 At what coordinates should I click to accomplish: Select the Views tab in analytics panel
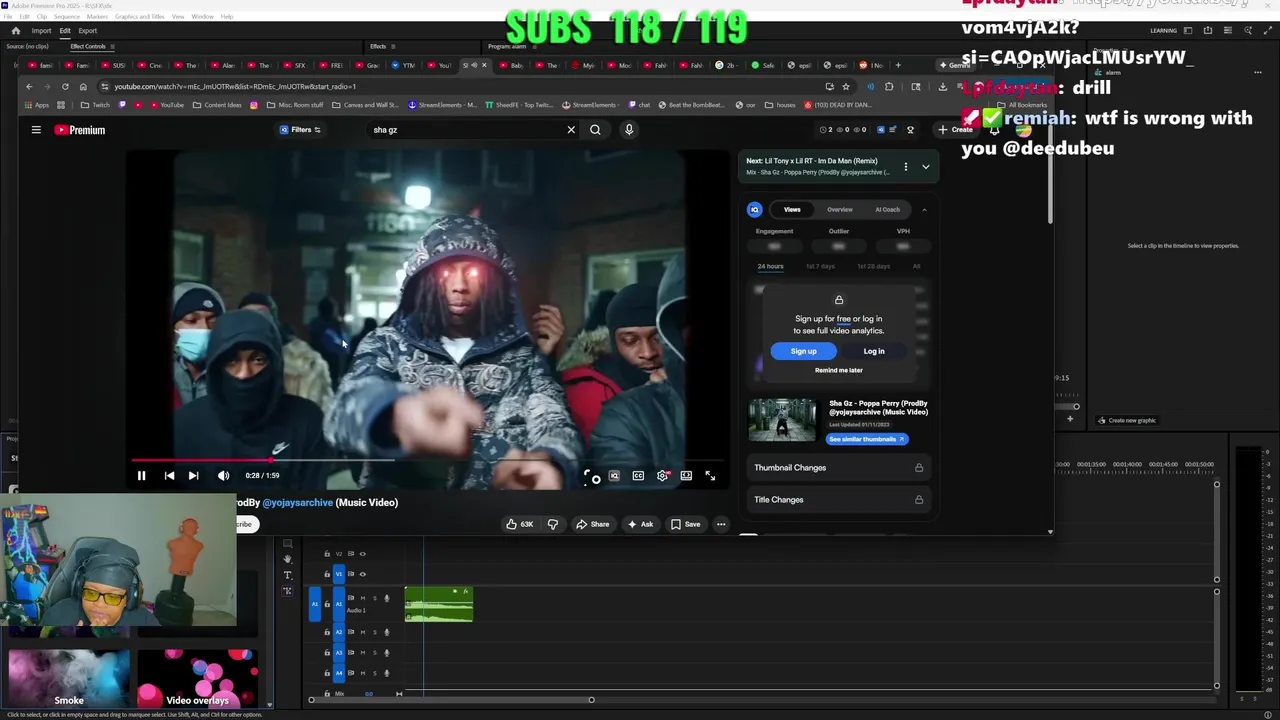tap(792, 210)
